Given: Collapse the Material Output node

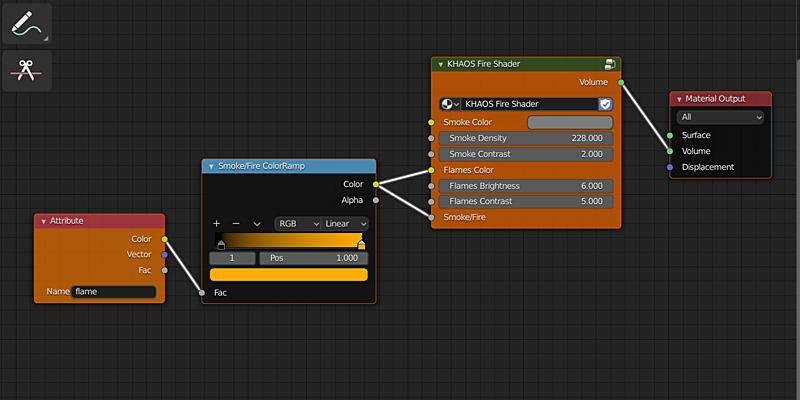Looking at the screenshot, I should coord(679,99).
